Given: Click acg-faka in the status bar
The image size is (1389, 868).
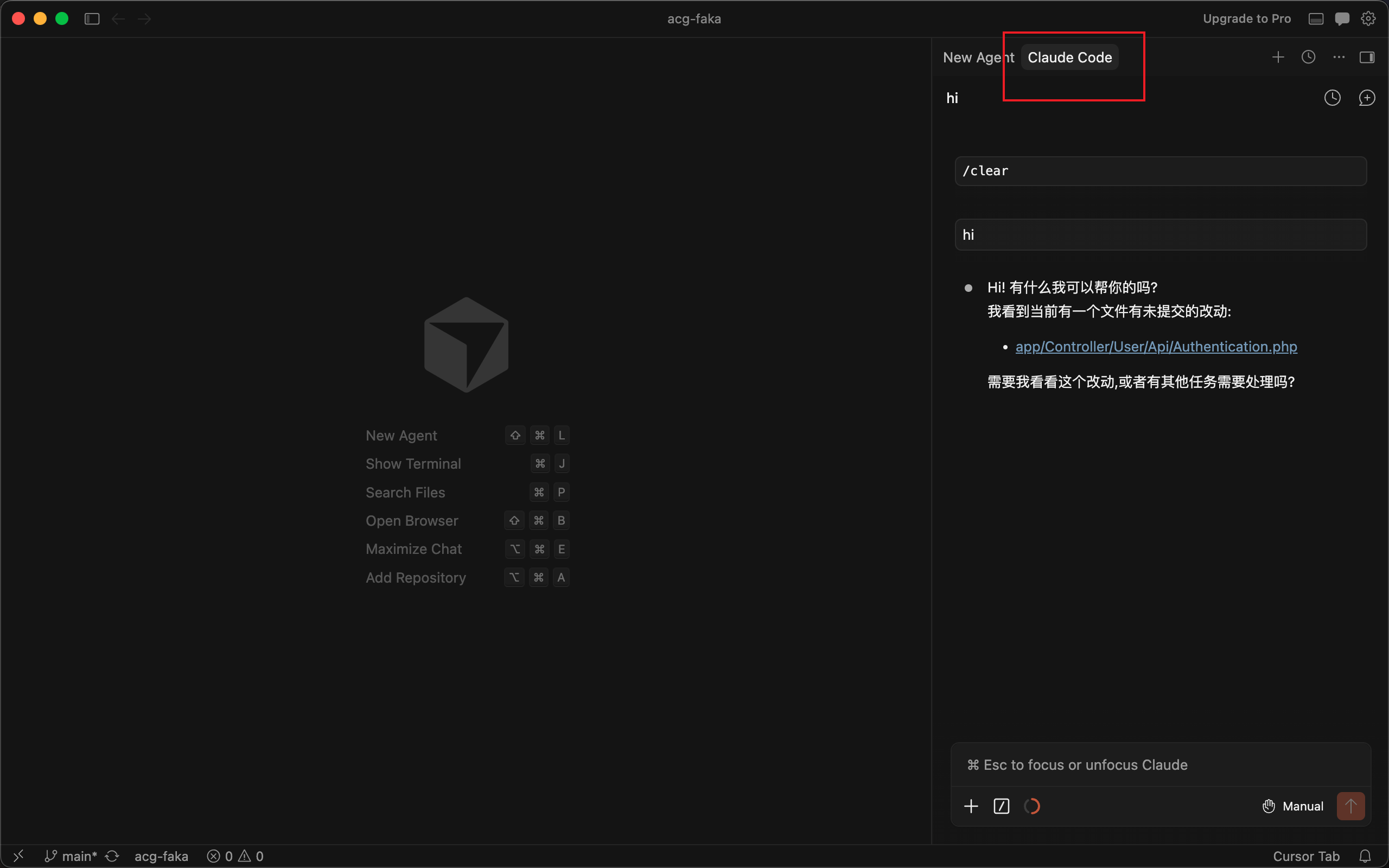Looking at the screenshot, I should click(x=161, y=856).
